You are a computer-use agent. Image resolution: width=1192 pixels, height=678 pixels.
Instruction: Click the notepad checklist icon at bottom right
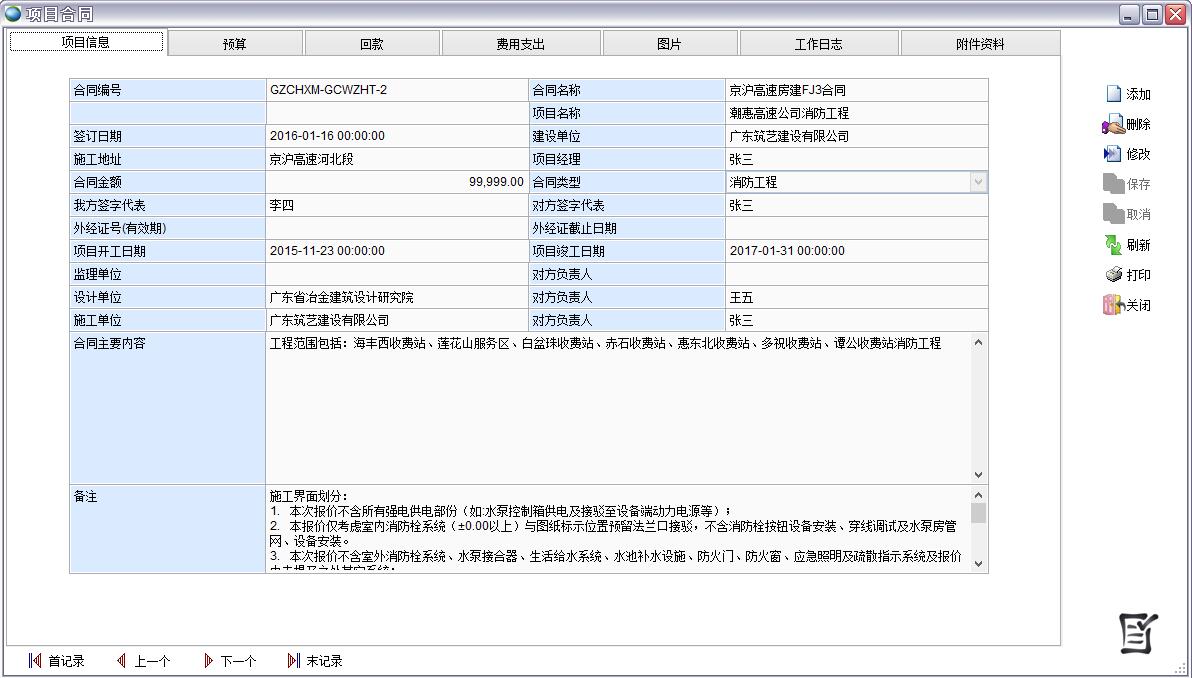coord(1138,632)
